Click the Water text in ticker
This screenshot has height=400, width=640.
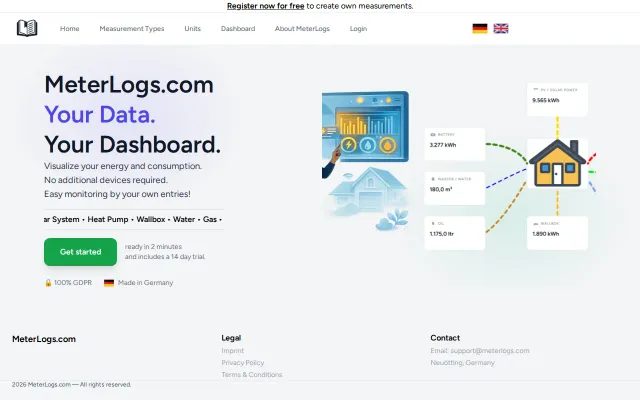(x=184, y=219)
